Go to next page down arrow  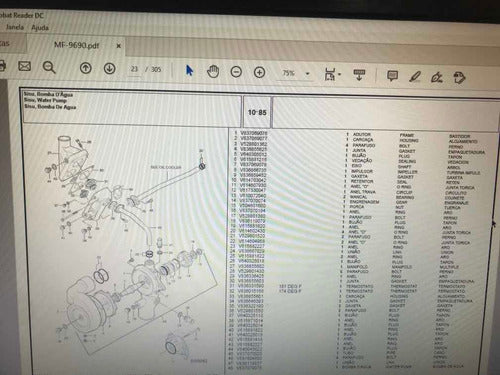click(110, 69)
